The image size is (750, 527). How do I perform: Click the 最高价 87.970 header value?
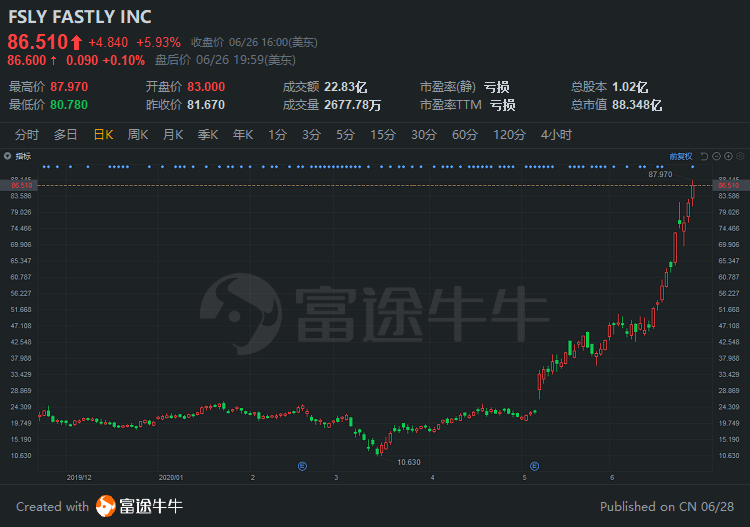click(x=69, y=87)
